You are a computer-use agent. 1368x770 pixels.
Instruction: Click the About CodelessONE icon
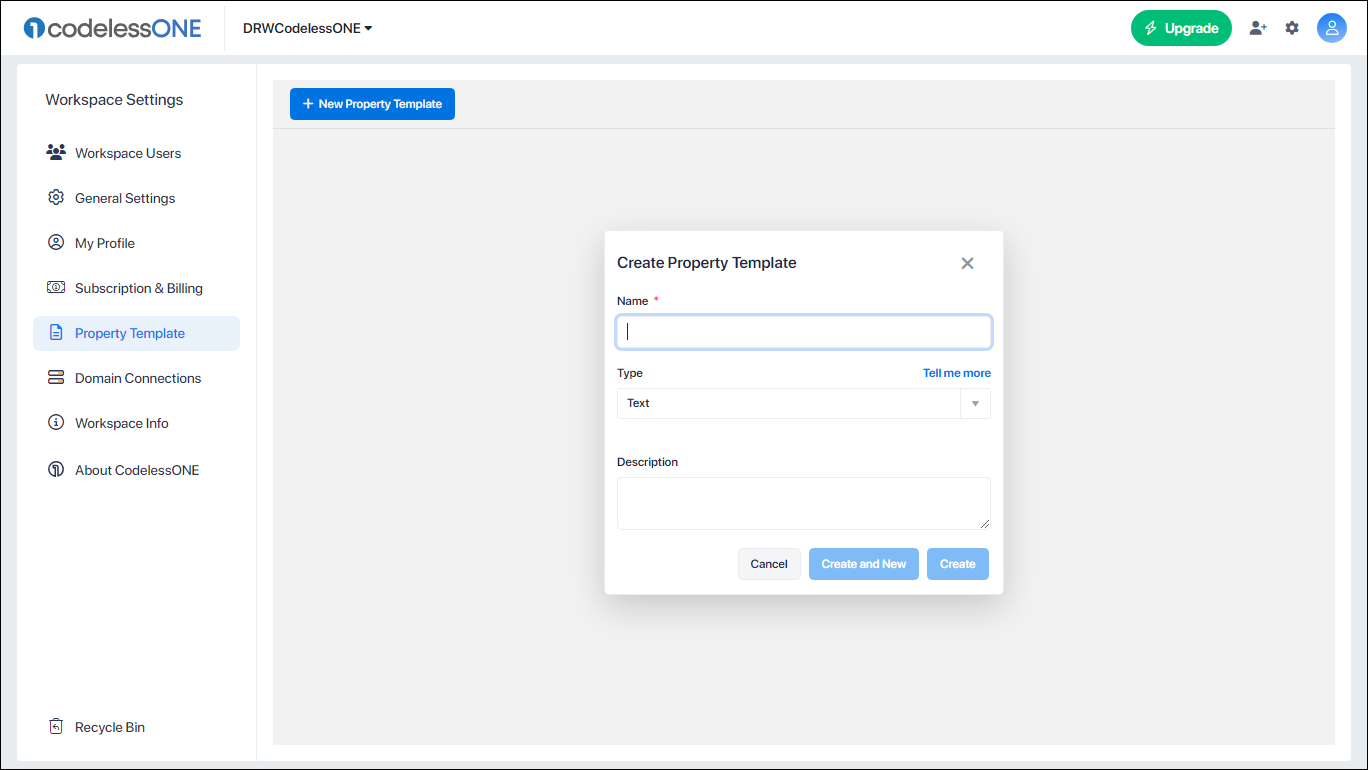[x=56, y=469]
